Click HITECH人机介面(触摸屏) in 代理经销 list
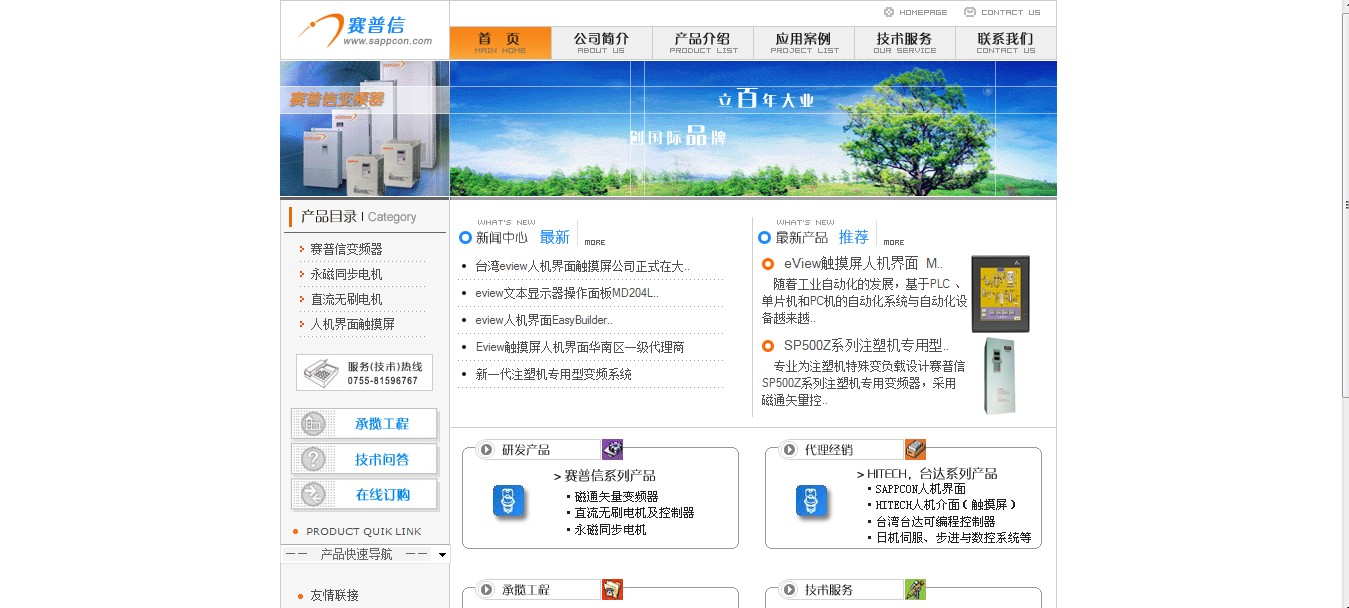The height and width of the screenshot is (608, 1349). coord(946,505)
